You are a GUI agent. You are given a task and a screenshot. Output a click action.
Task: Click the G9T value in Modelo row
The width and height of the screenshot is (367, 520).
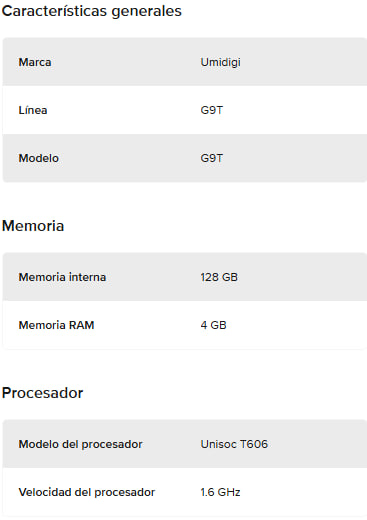click(211, 158)
